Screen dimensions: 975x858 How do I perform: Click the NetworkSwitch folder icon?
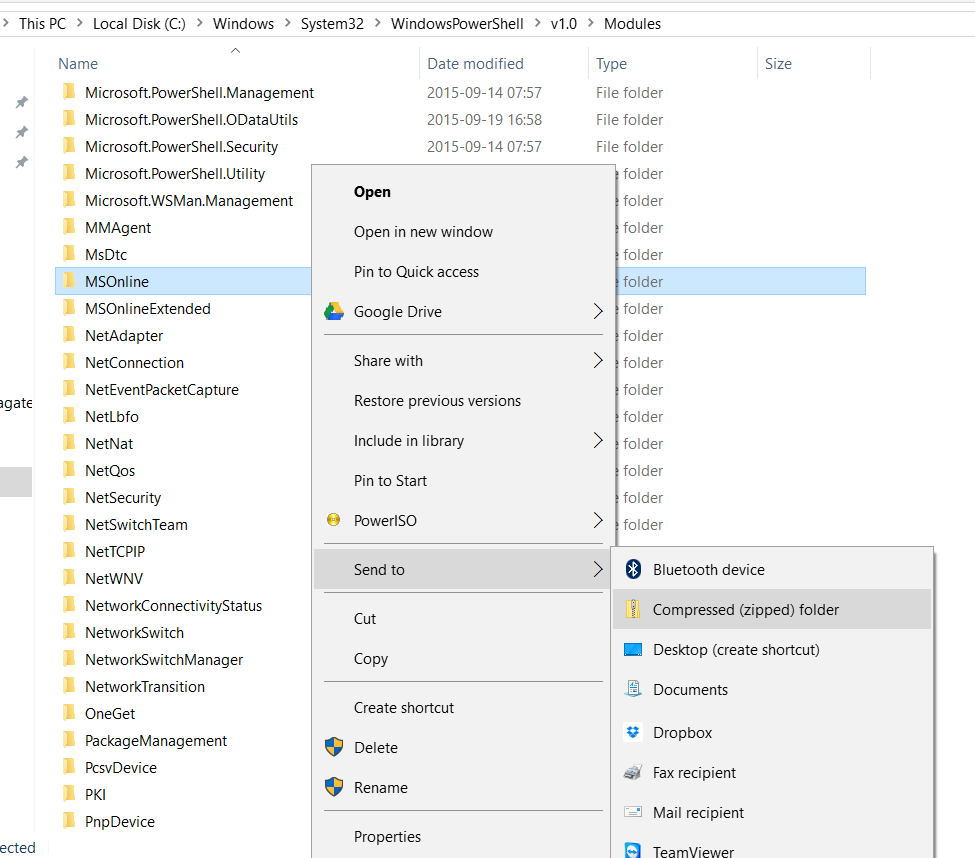[69, 632]
